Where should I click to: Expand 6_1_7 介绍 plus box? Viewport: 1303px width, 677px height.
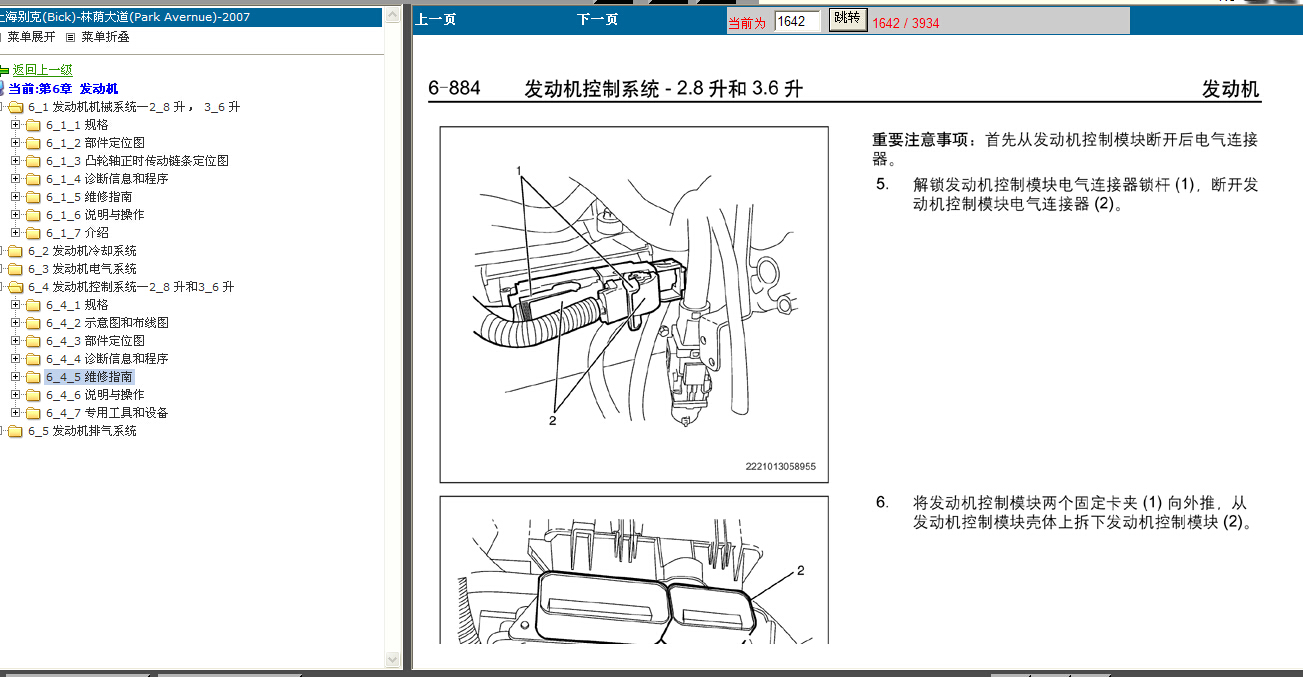[15, 233]
